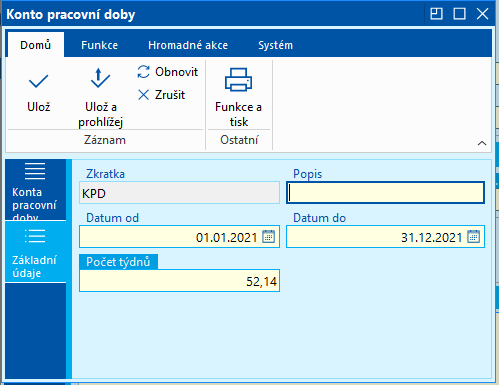Click the Záznam group label
This screenshot has width=499, height=385.
tap(105, 140)
